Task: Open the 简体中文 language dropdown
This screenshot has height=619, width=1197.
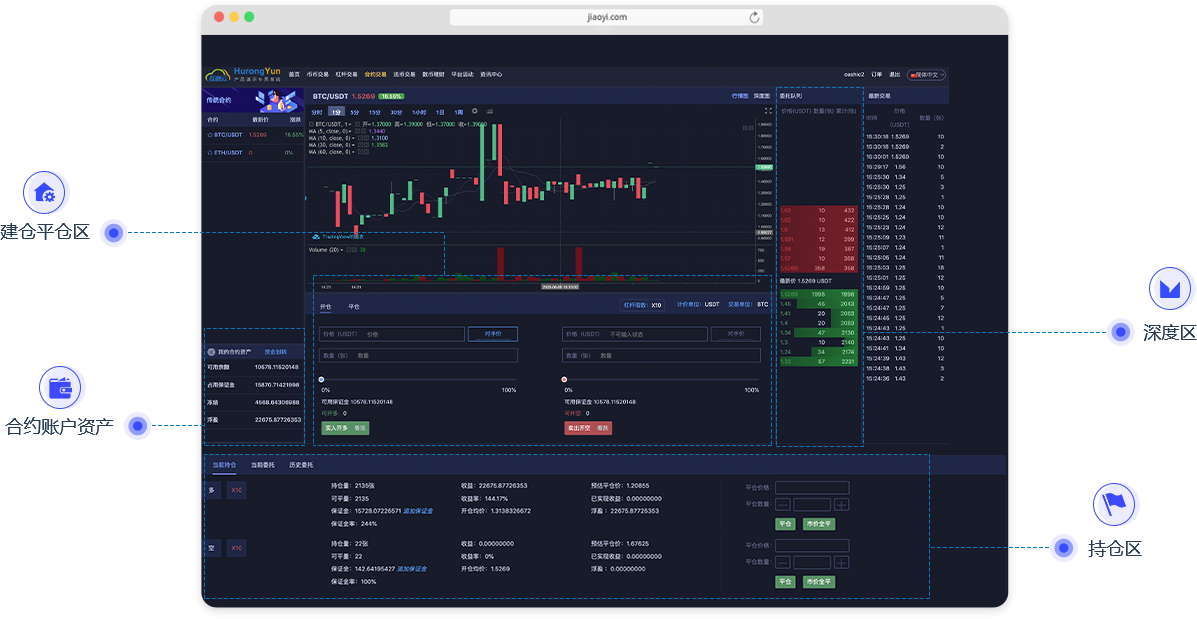Action: tap(927, 75)
